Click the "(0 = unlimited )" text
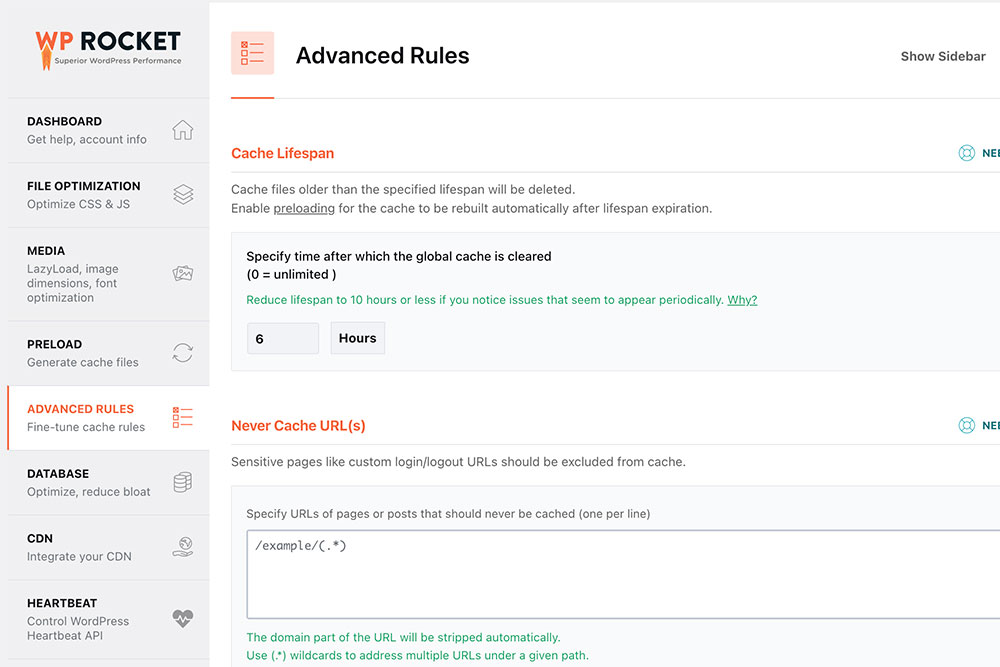This screenshot has width=1000, height=667. point(291,274)
